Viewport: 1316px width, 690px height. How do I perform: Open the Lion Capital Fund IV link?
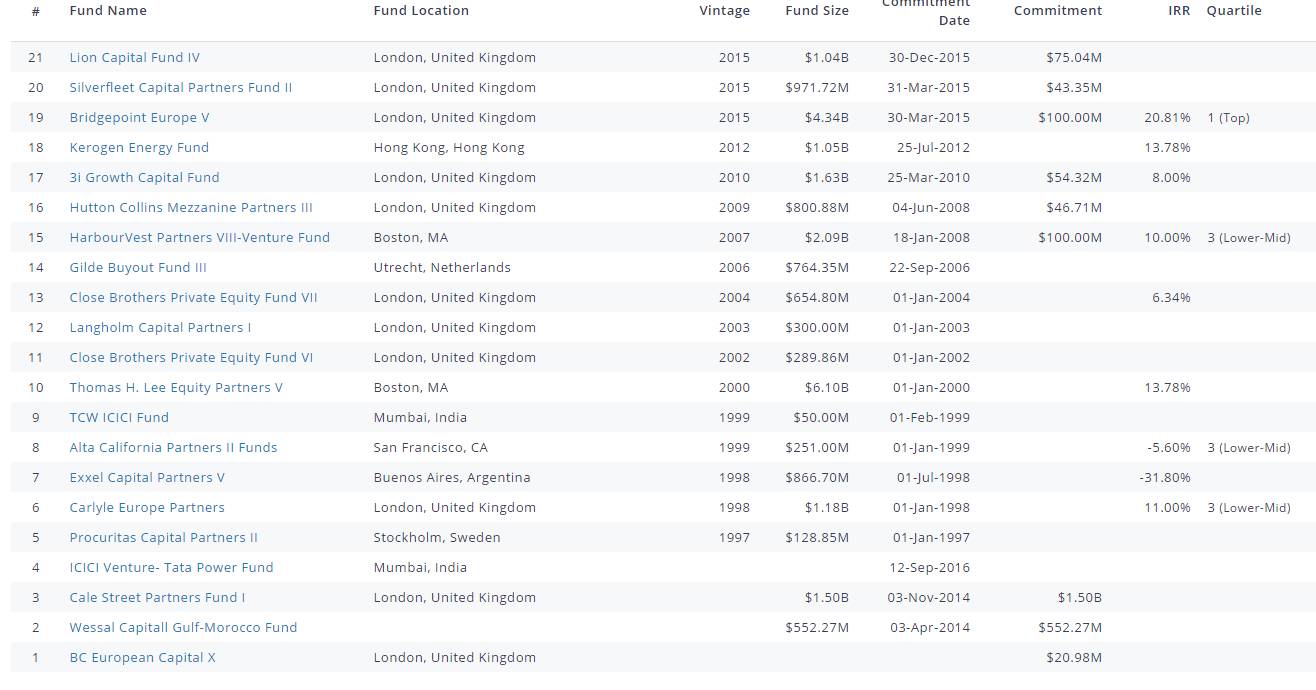point(134,57)
